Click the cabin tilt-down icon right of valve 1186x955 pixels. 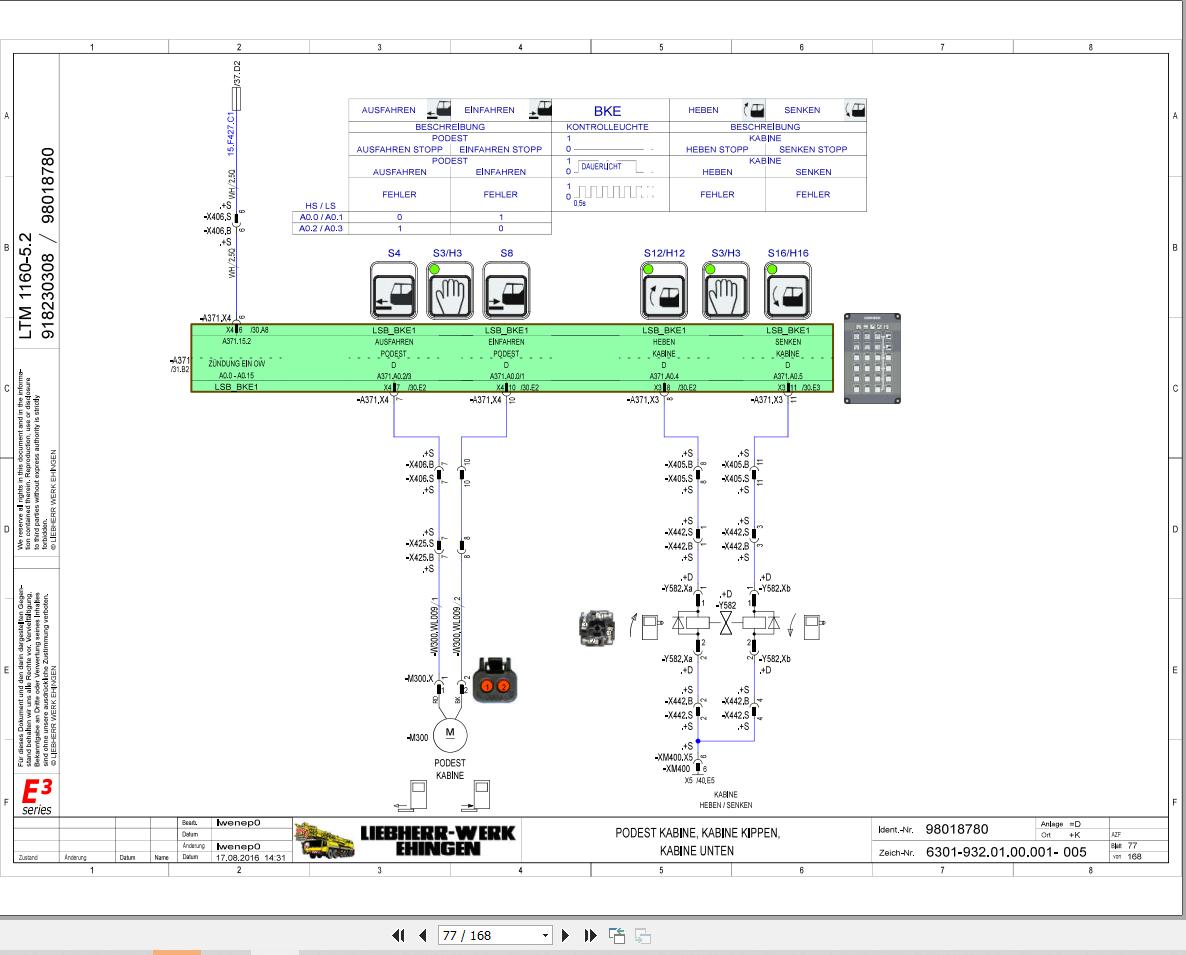pyautogui.click(x=806, y=626)
